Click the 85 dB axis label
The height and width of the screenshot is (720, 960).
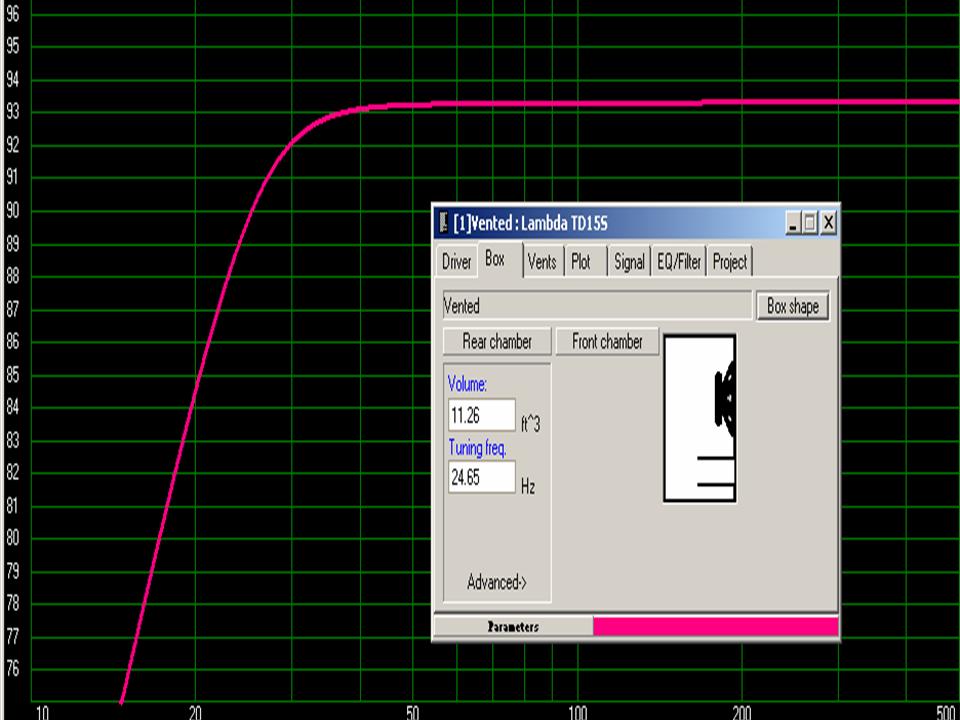click(12, 374)
